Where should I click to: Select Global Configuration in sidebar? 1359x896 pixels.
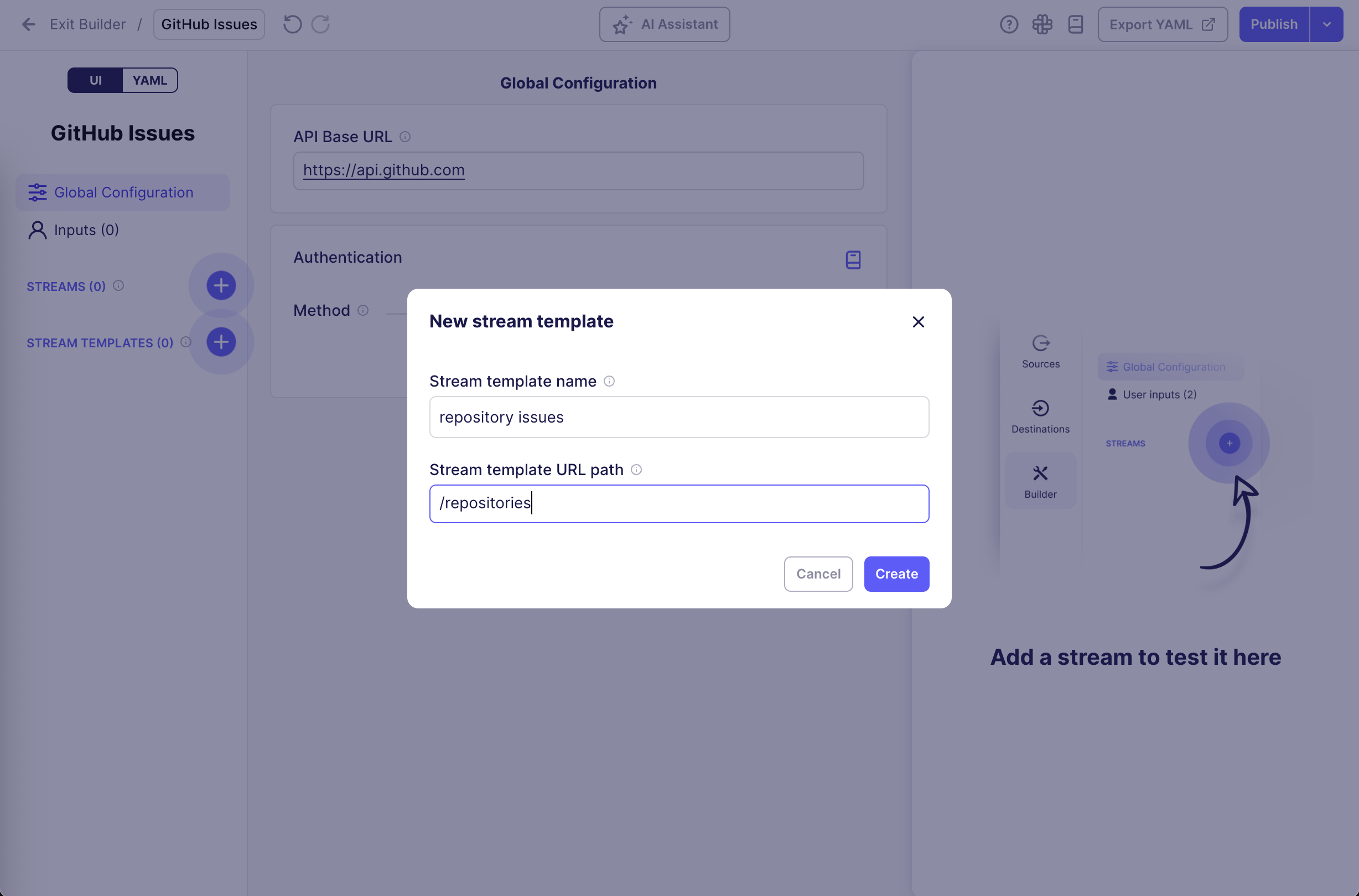click(123, 192)
